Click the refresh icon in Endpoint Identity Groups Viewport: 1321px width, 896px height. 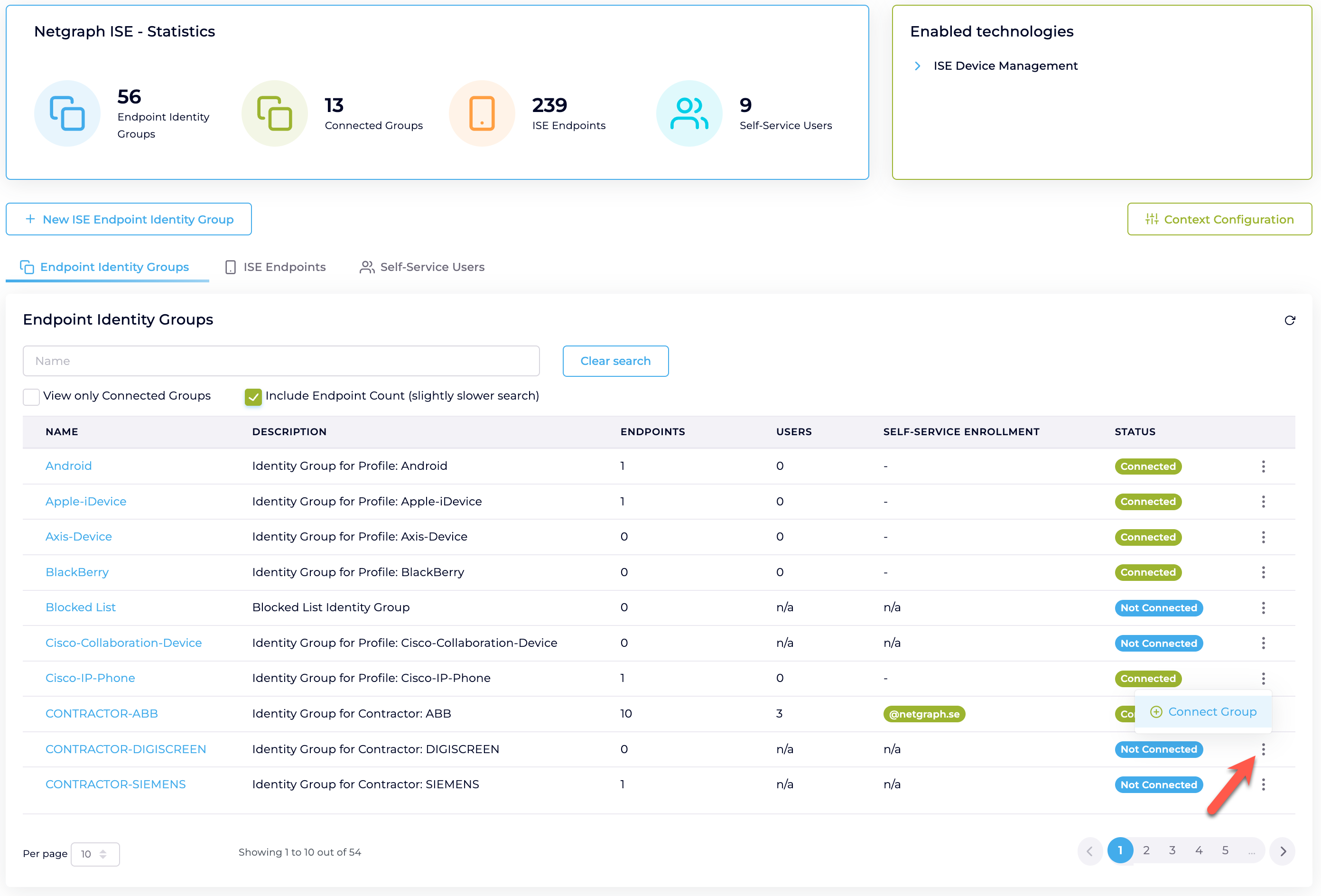coord(1289,320)
